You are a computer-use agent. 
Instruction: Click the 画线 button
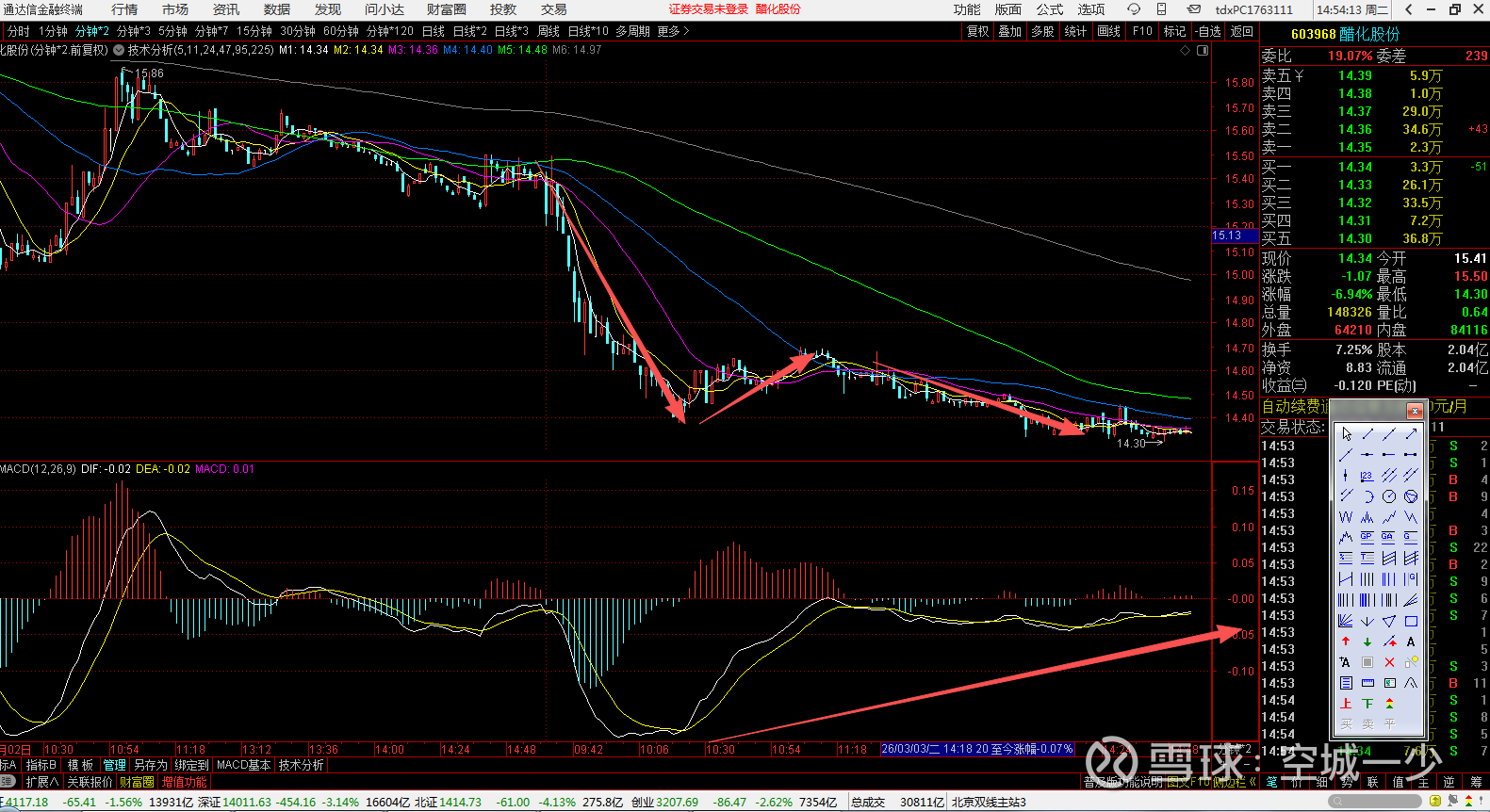(1109, 31)
